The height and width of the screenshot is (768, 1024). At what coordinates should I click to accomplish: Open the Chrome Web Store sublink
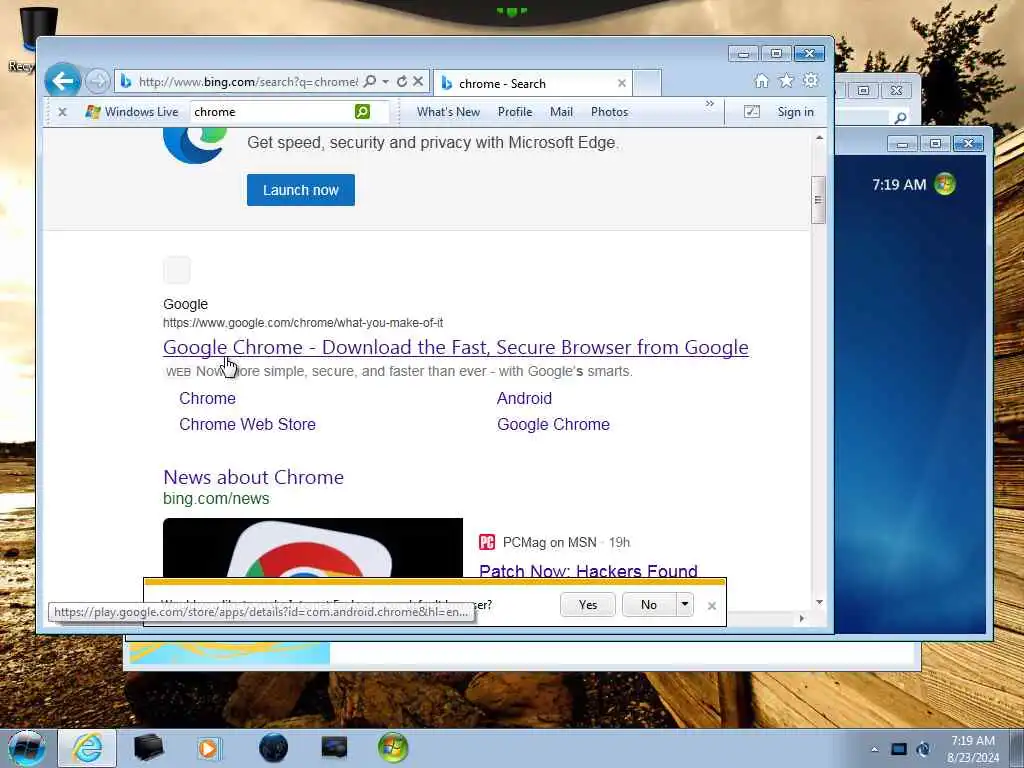pos(248,424)
